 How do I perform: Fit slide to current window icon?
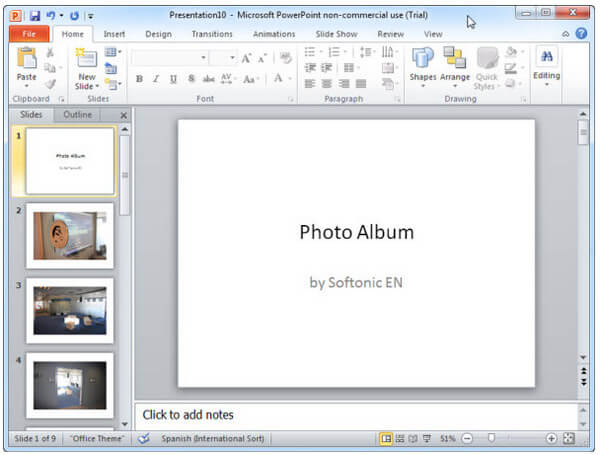coord(569,438)
